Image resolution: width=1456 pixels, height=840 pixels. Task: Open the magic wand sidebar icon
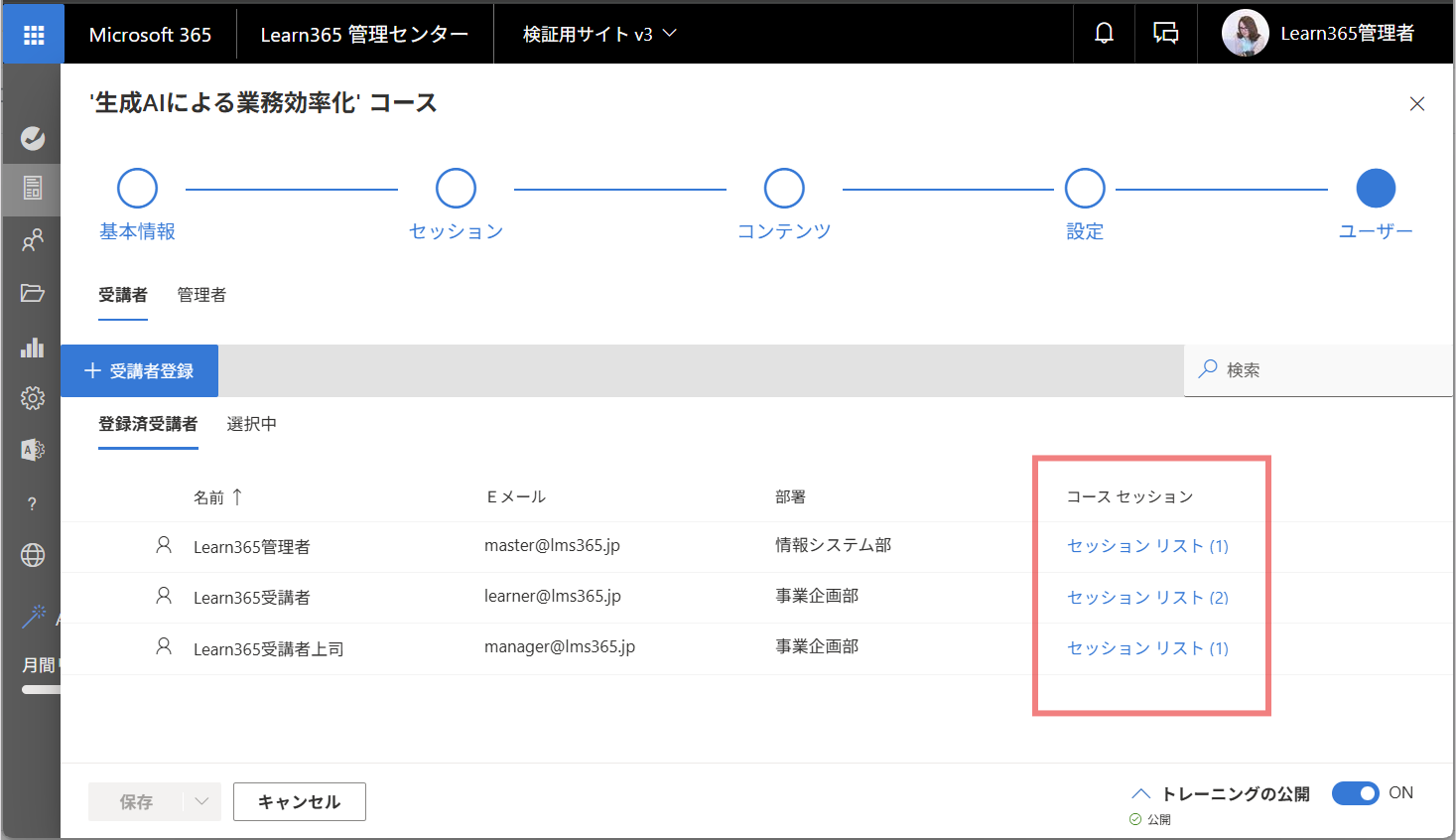pyautogui.click(x=34, y=617)
